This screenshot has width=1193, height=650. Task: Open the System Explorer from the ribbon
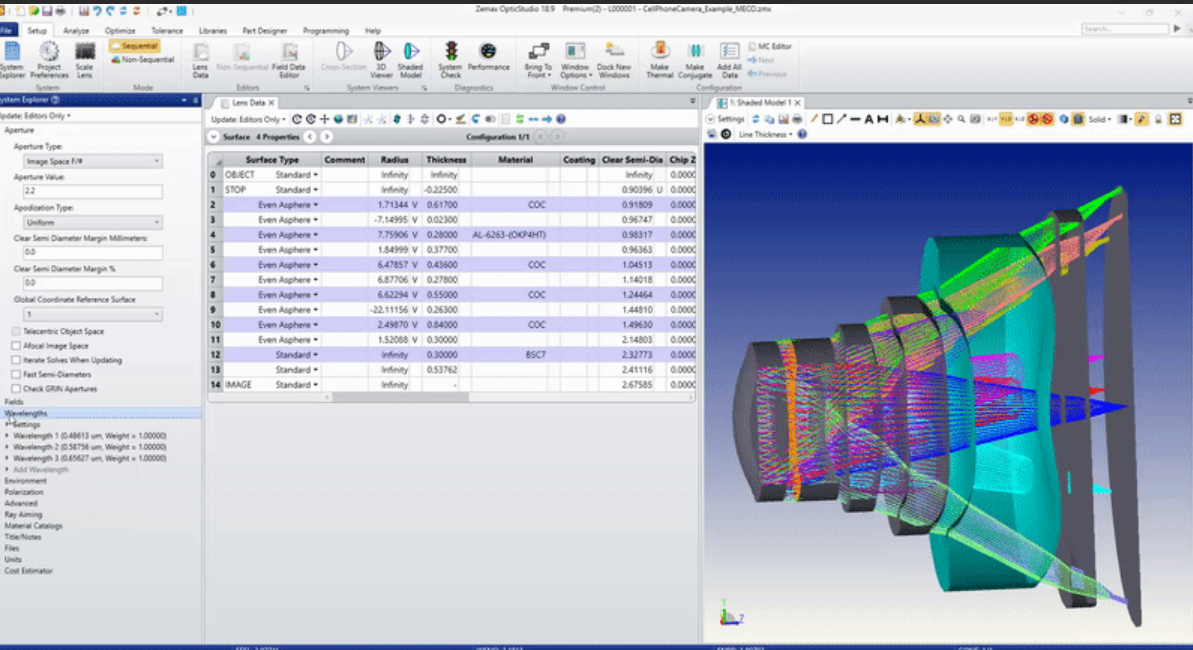pyautogui.click(x=11, y=60)
